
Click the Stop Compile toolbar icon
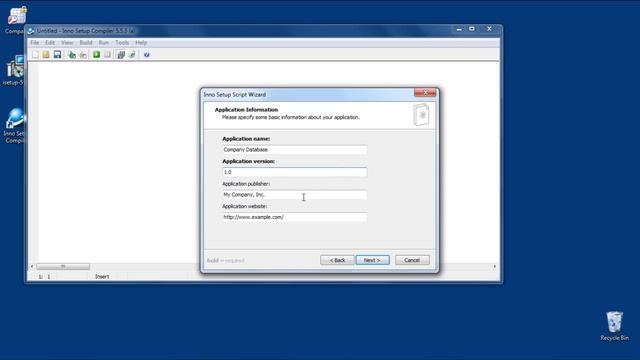83,55
